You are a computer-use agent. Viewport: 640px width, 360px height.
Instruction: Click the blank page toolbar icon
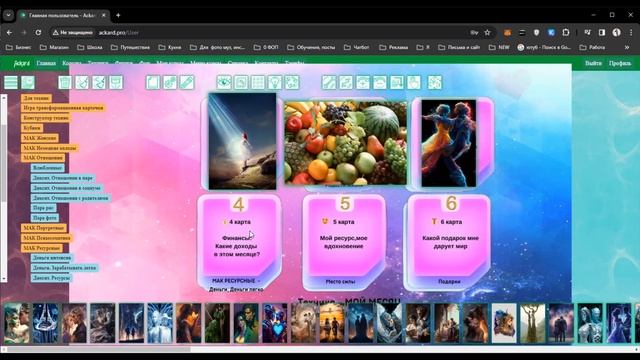pyautogui.click(x=153, y=82)
